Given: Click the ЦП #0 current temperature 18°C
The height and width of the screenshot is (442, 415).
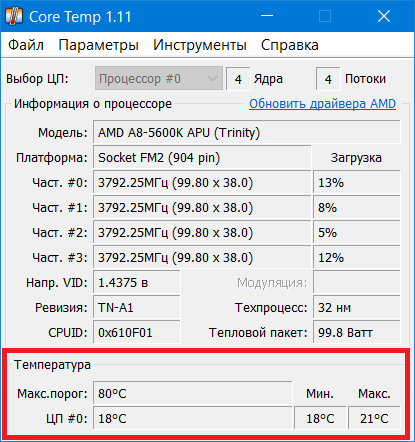Looking at the screenshot, I should pos(193,418).
